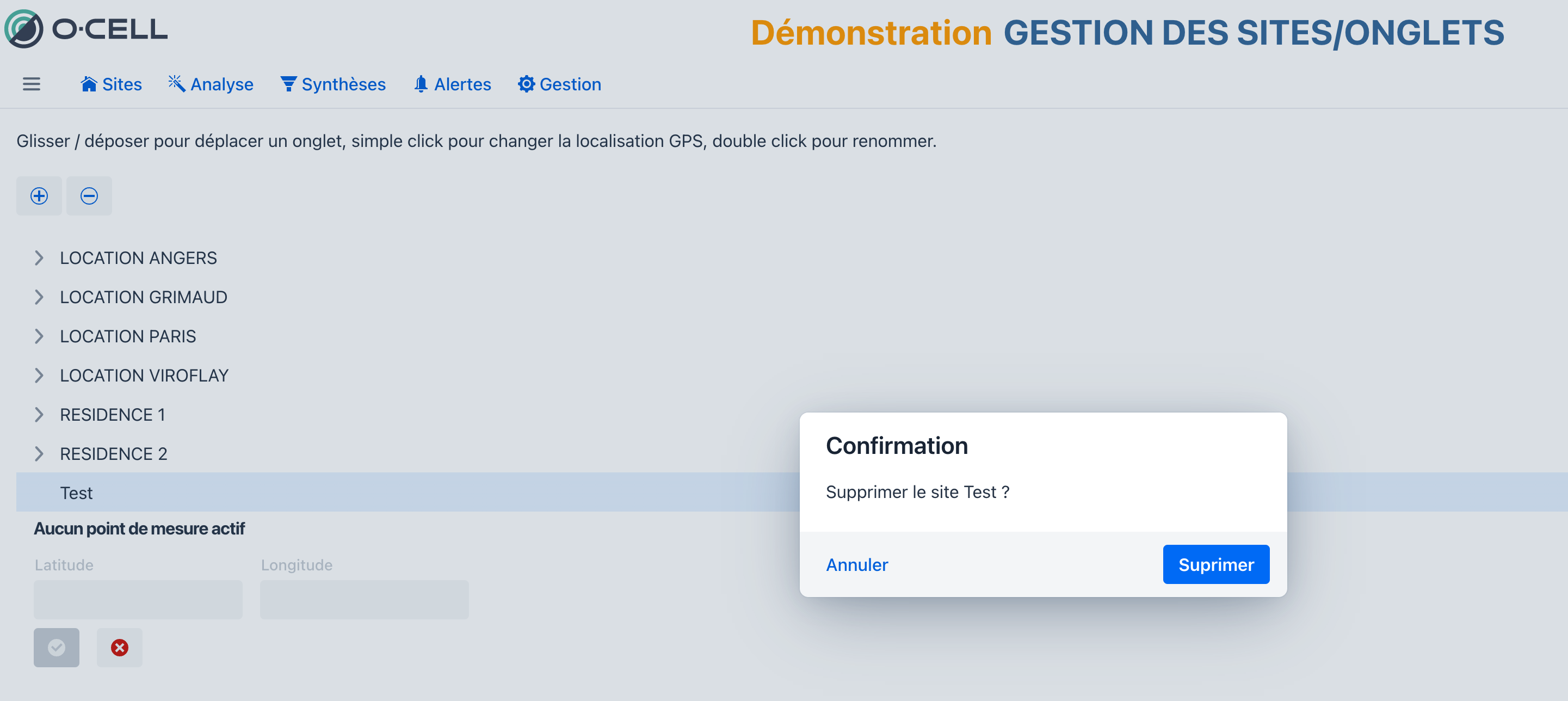Image resolution: width=1568 pixels, height=701 pixels.
Task: Select the LOCATION VIROFLAY site name
Action: (144, 376)
